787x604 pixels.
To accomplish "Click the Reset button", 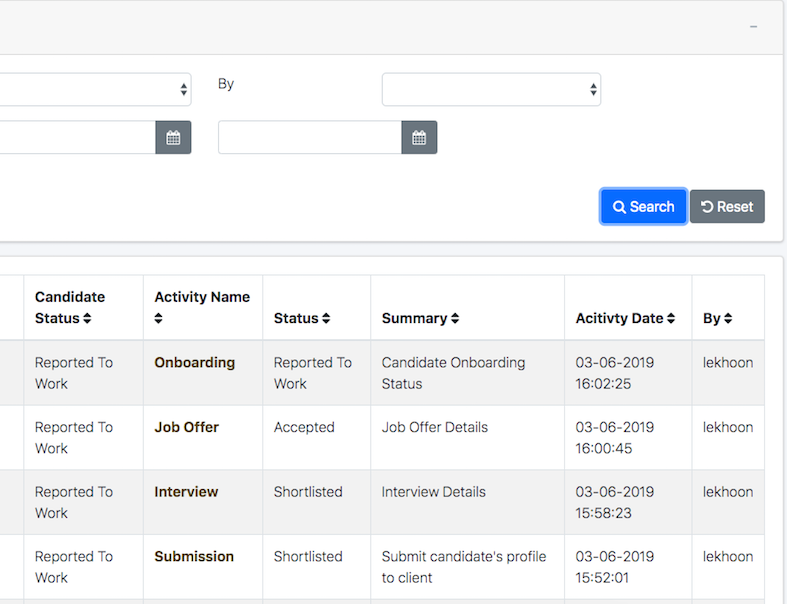I will [x=727, y=206].
